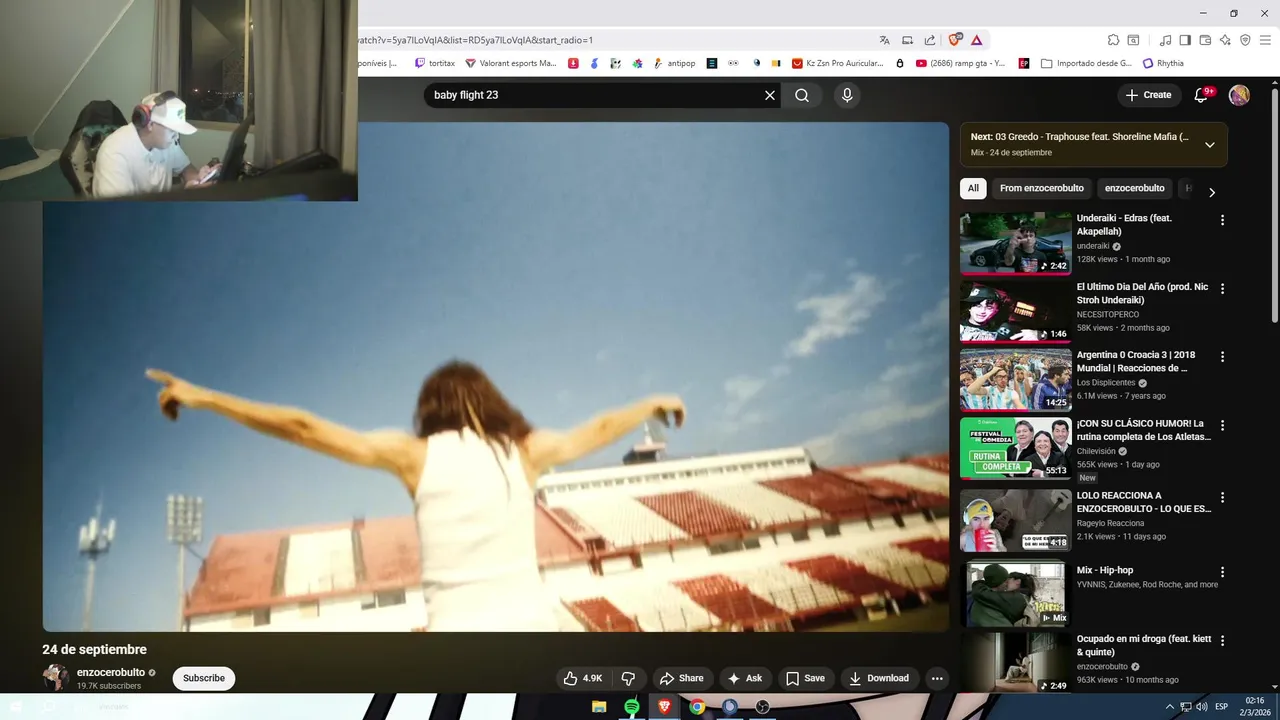1280x720 pixels.
Task: Open options for Mix - Hip-hop item
Action: pos(1222,572)
